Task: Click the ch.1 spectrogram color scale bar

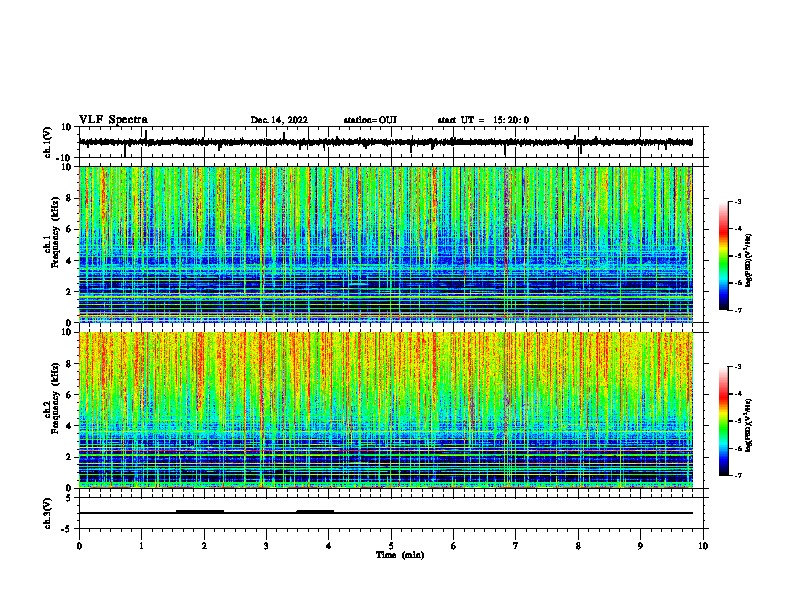Action: coord(724,256)
